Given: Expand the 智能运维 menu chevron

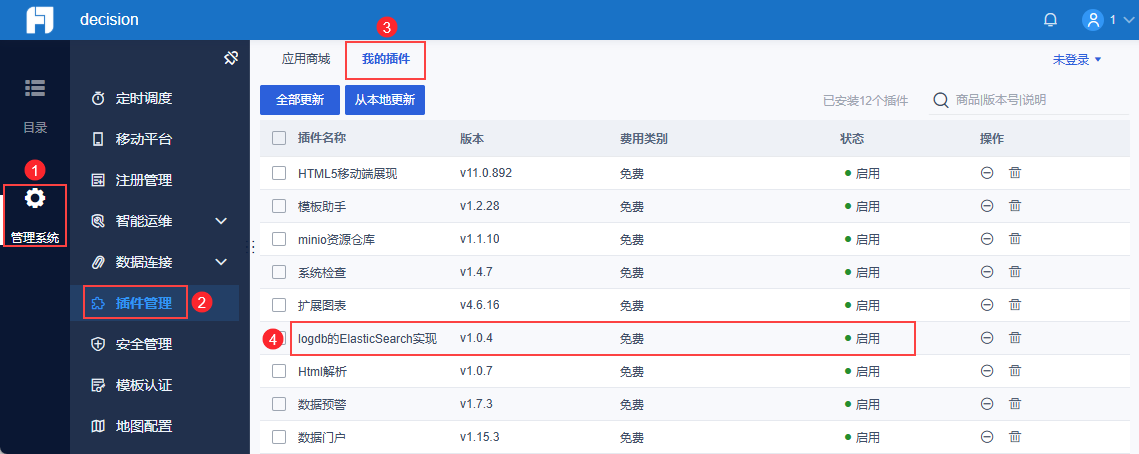Looking at the screenshot, I should [222, 221].
